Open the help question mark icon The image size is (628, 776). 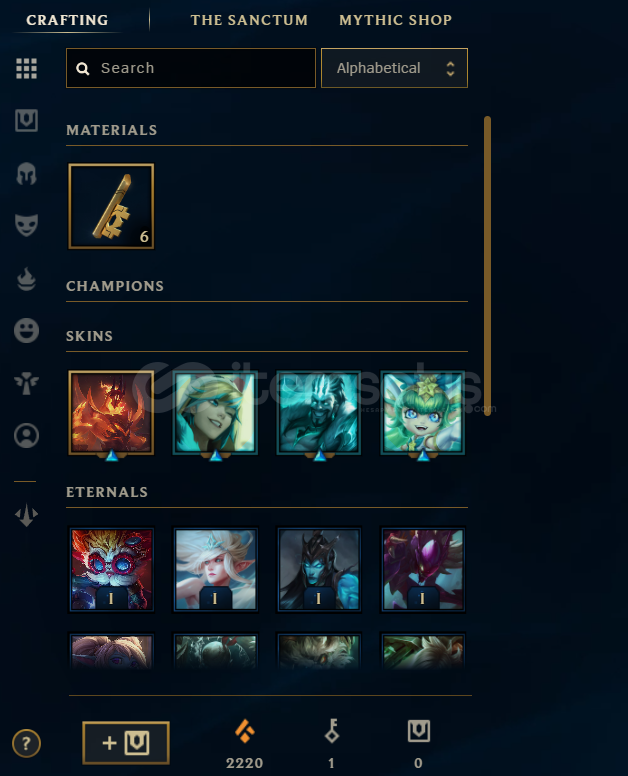click(26, 743)
